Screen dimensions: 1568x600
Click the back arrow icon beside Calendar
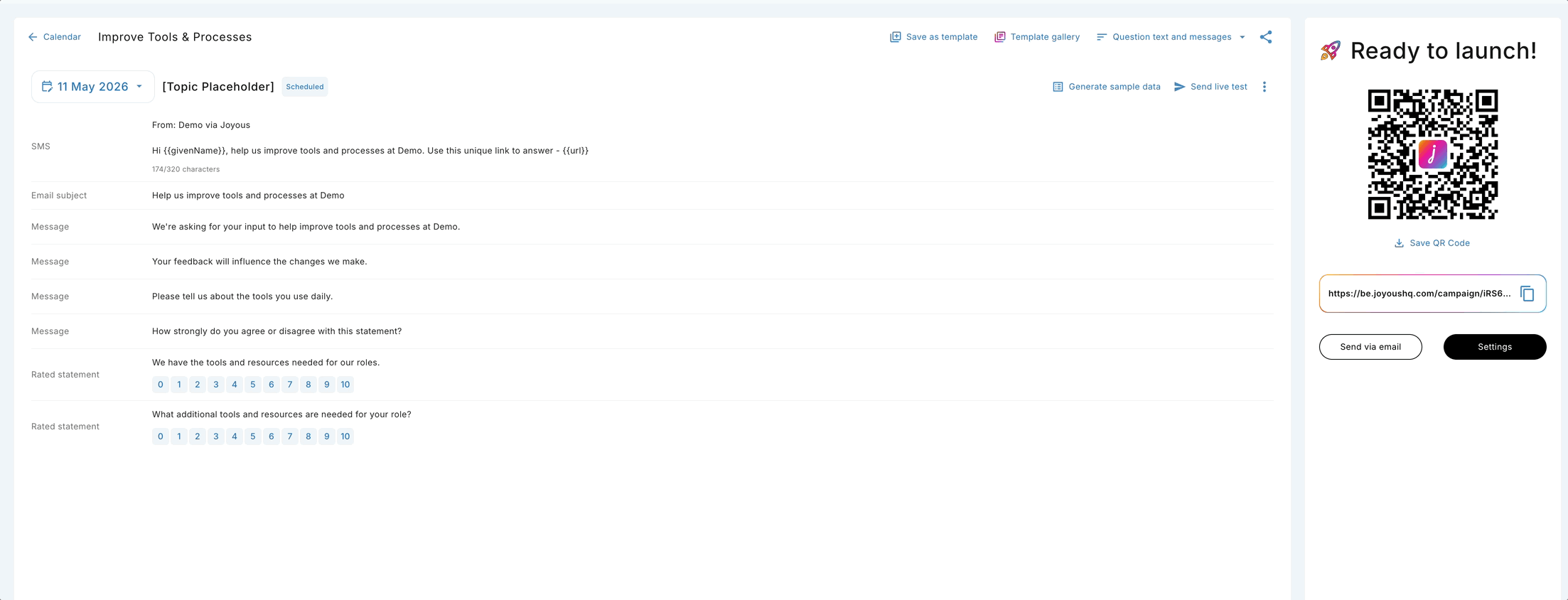[x=33, y=37]
